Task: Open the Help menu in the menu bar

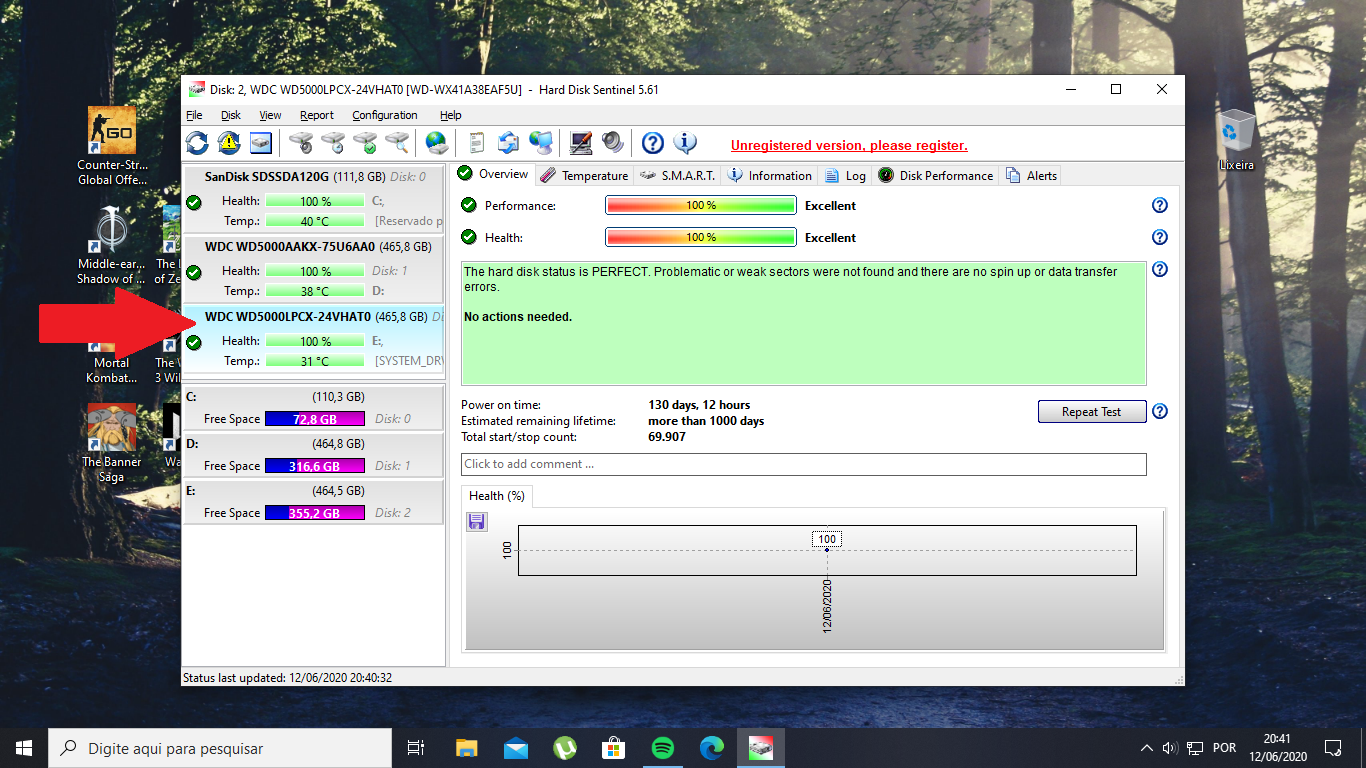Action: coord(451,115)
